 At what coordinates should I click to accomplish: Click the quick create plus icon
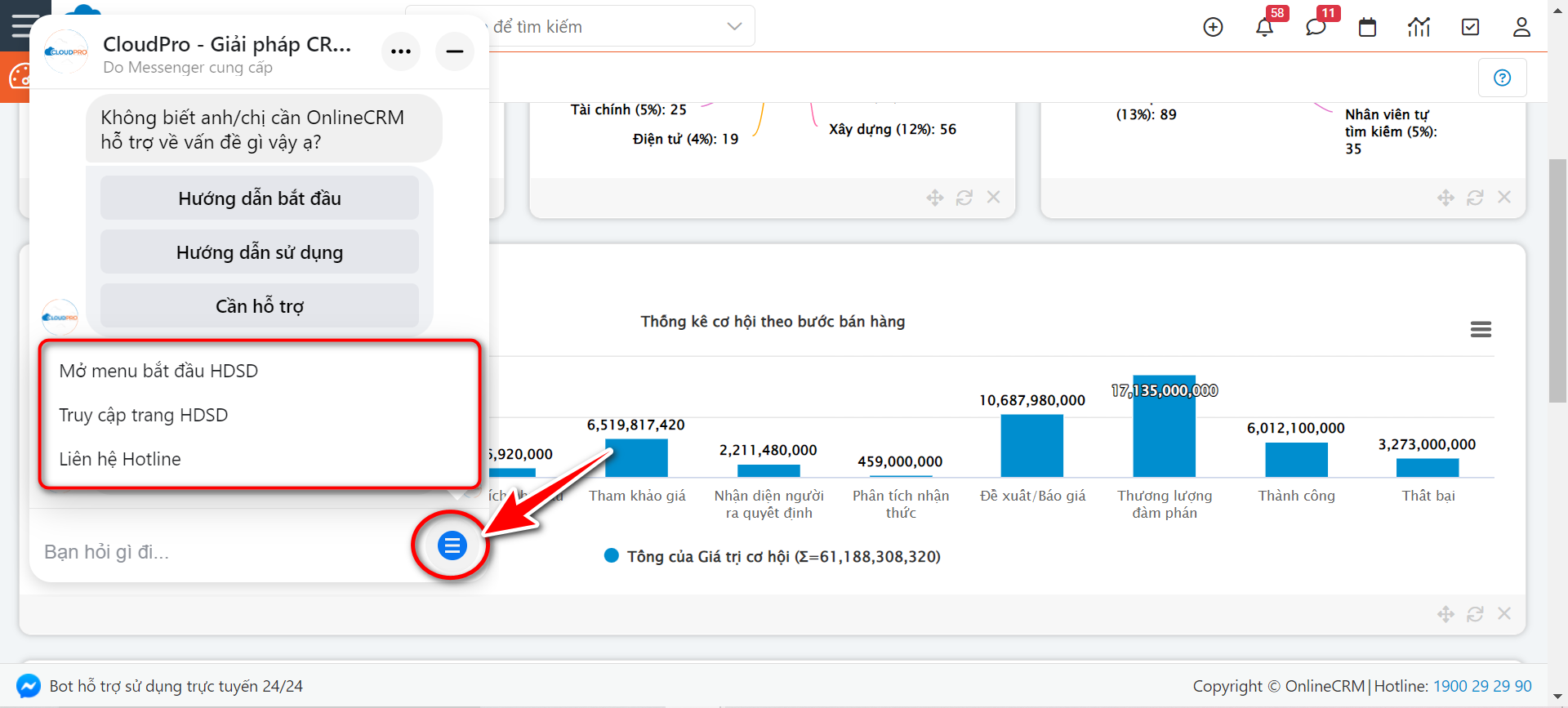pos(1213,27)
